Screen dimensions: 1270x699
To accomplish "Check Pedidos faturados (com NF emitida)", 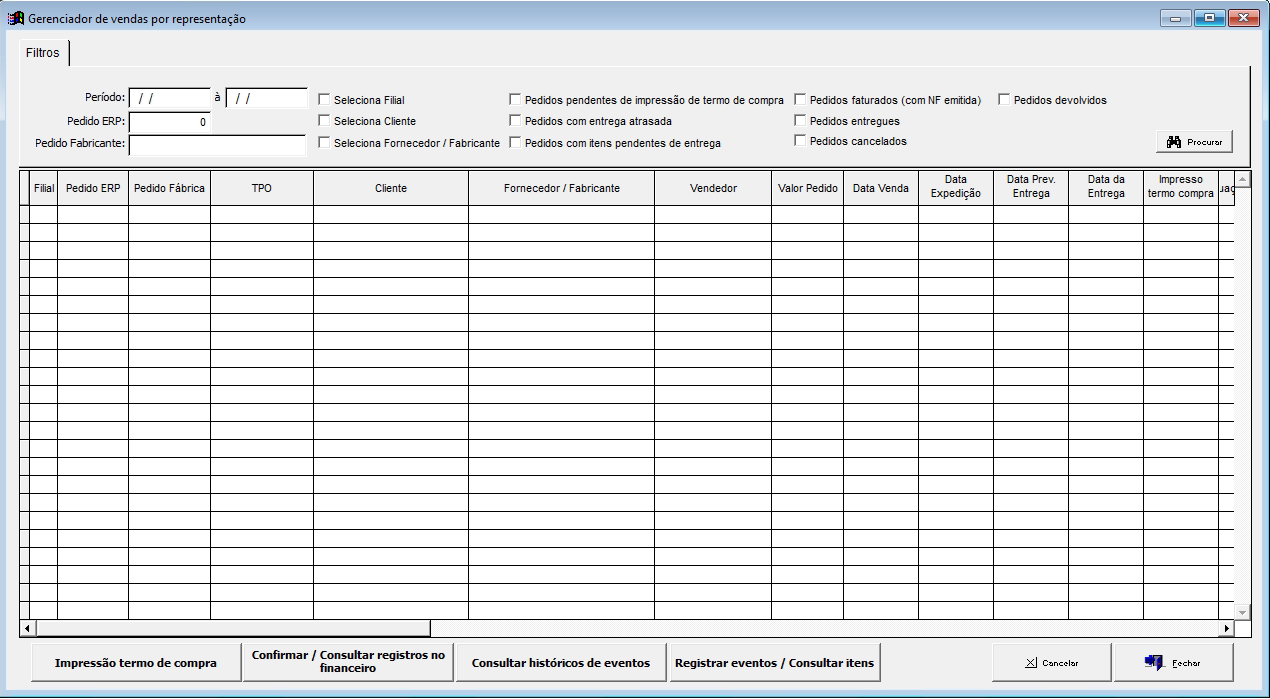I will pos(800,100).
